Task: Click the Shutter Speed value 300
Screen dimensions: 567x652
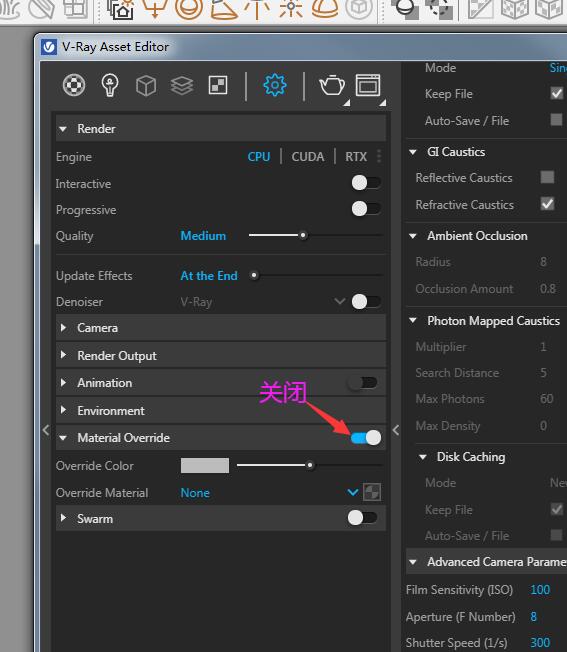Action: pyautogui.click(x=540, y=643)
